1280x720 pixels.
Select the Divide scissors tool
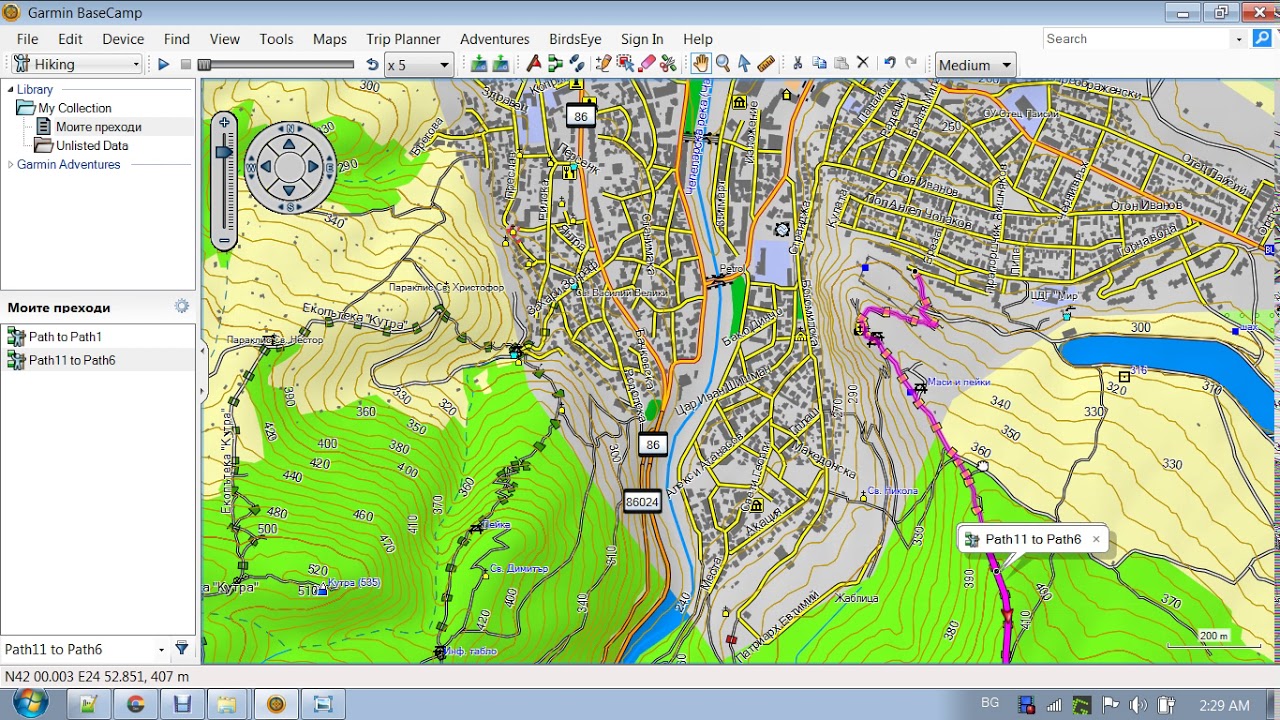[x=669, y=64]
